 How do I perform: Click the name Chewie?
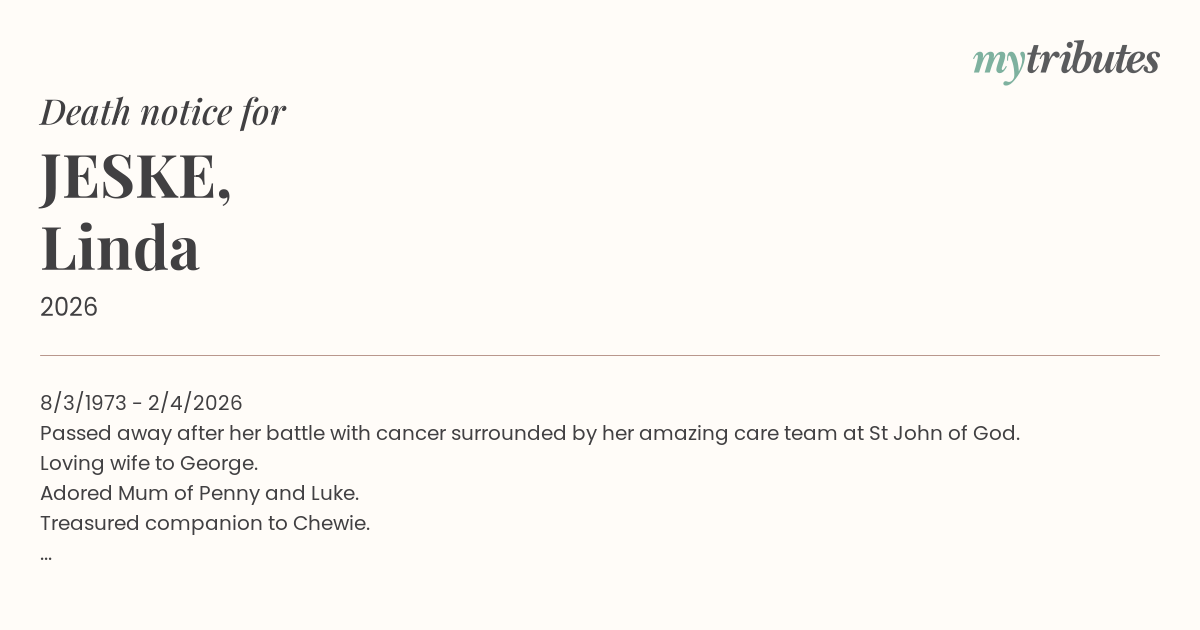click(x=330, y=523)
